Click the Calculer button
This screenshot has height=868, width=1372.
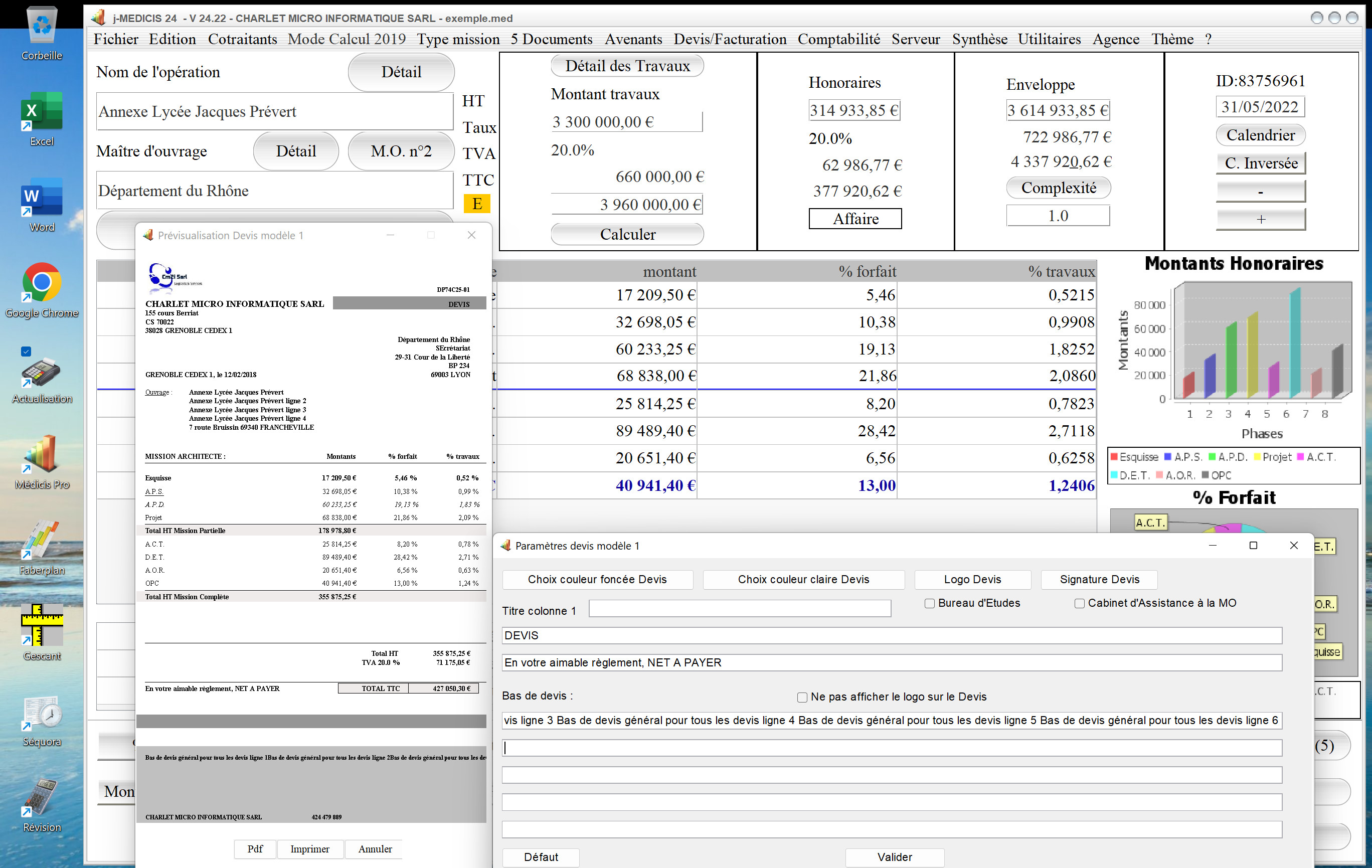point(627,234)
